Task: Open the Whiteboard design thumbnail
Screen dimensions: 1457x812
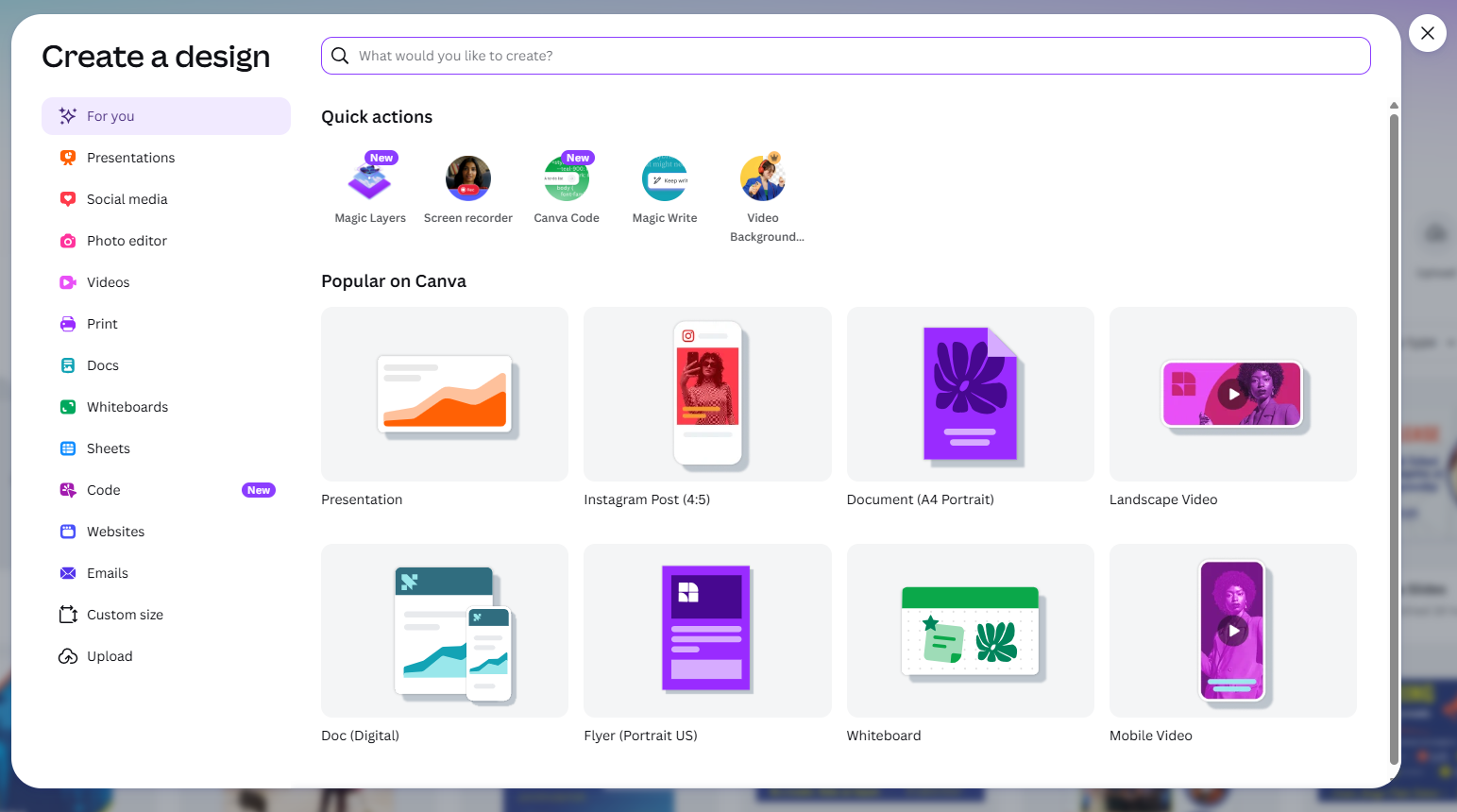Action: tap(971, 631)
